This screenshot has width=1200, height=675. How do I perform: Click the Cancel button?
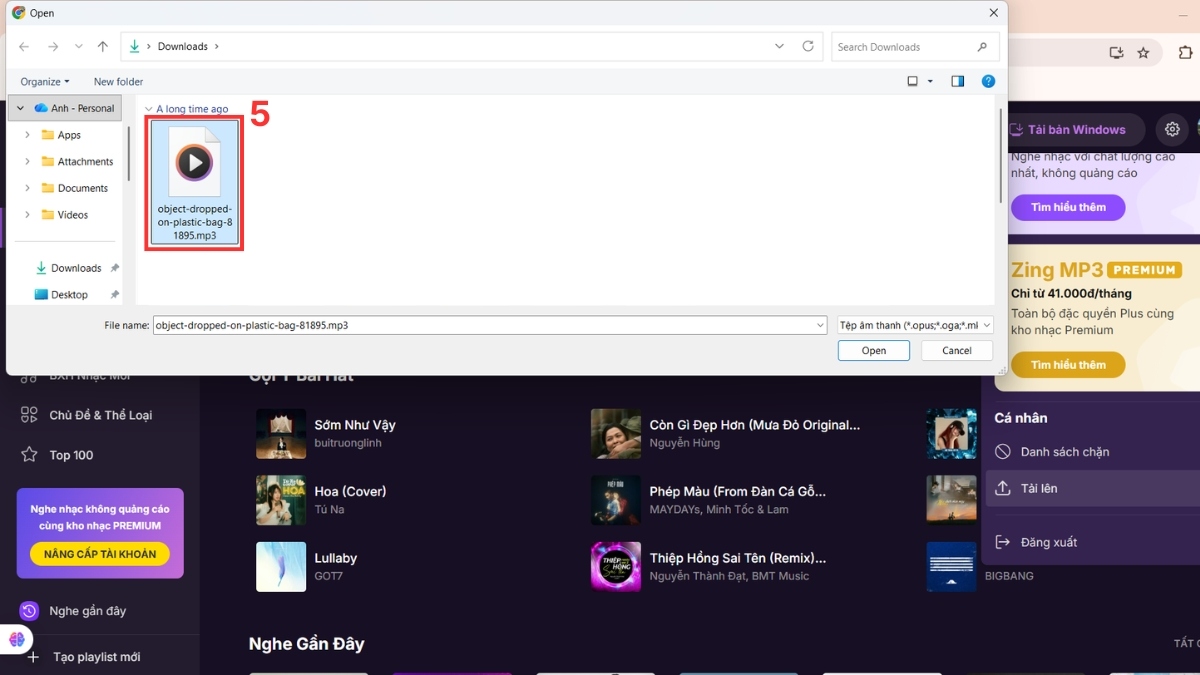tap(957, 351)
